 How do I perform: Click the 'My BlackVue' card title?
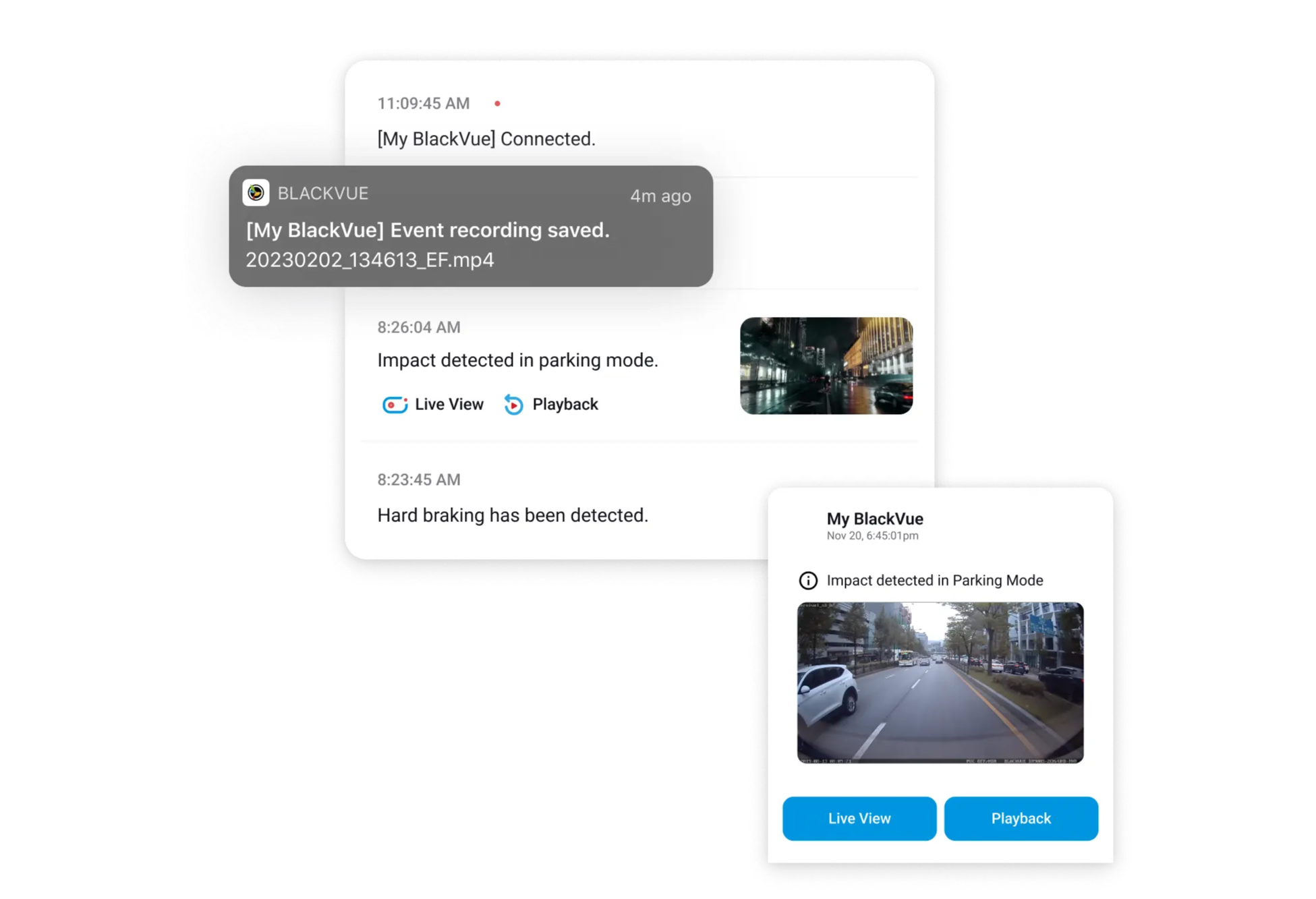[x=875, y=519]
